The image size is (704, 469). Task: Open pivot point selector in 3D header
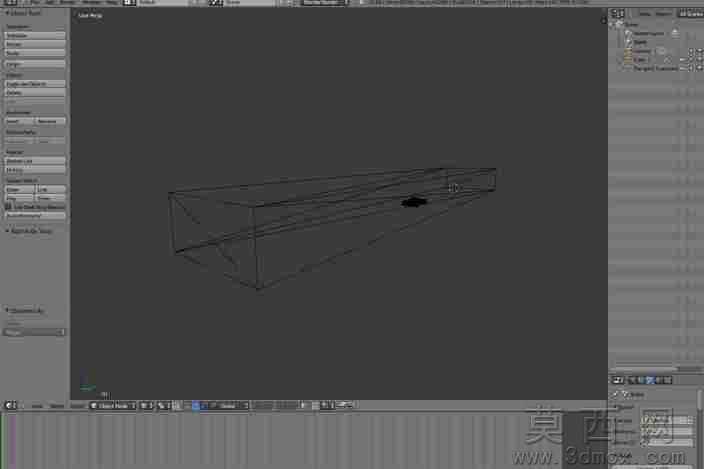164,406
